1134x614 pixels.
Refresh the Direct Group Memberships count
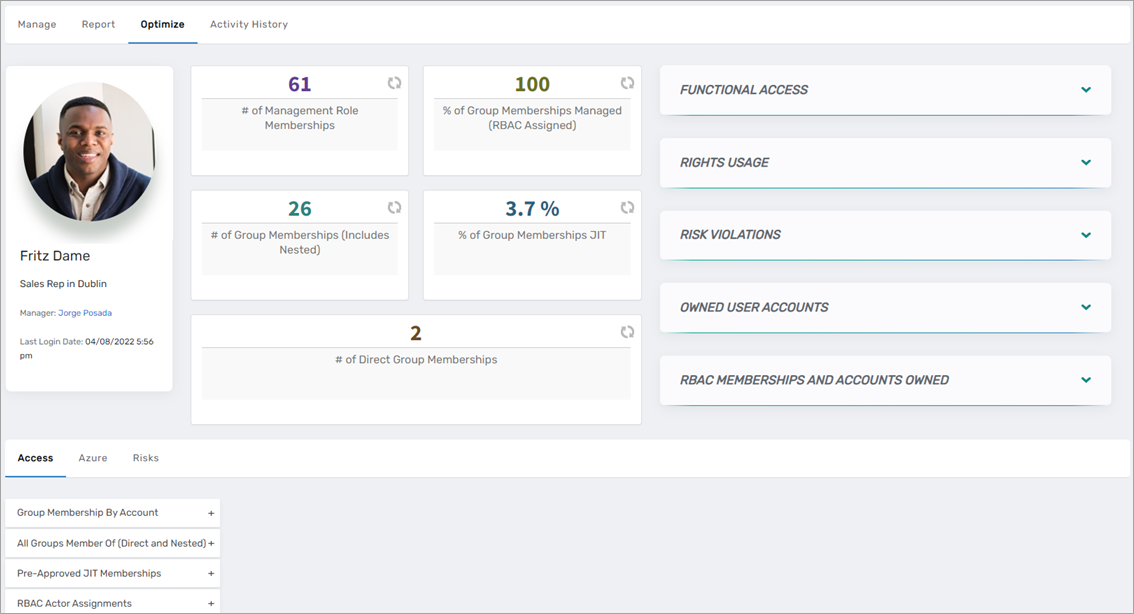click(x=627, y=332)
